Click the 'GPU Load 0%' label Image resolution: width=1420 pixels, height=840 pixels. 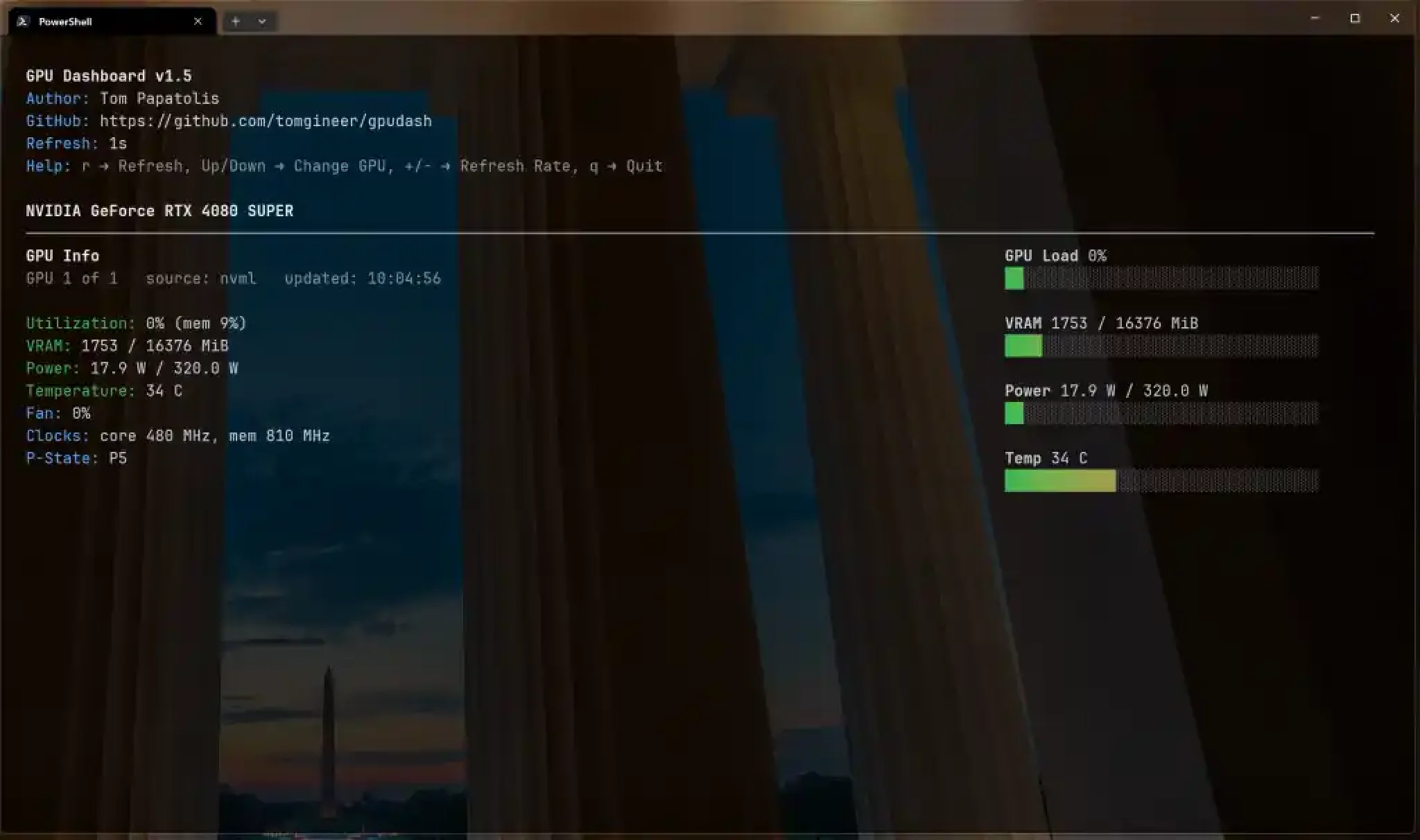coord(1056,256)
